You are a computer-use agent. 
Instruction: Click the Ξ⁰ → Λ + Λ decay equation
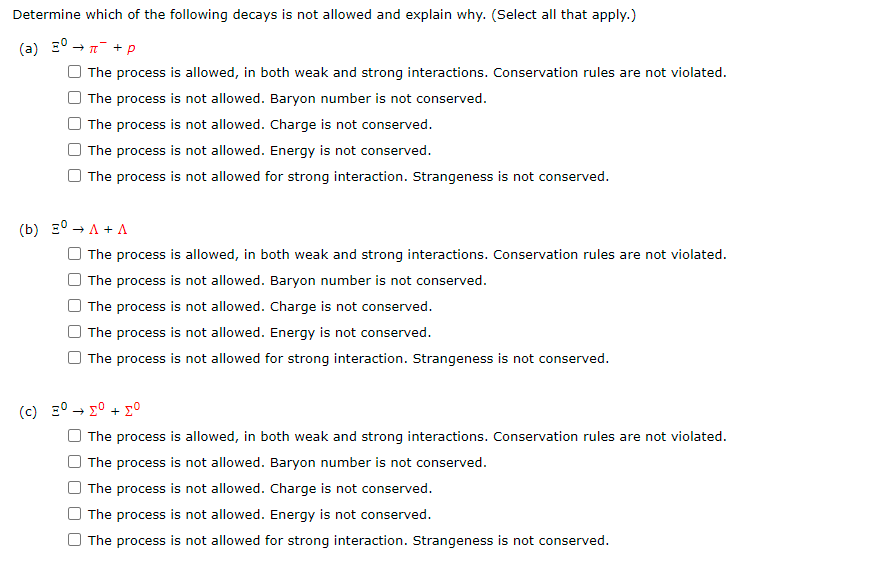pyautogui.click(x=90, y=228)
